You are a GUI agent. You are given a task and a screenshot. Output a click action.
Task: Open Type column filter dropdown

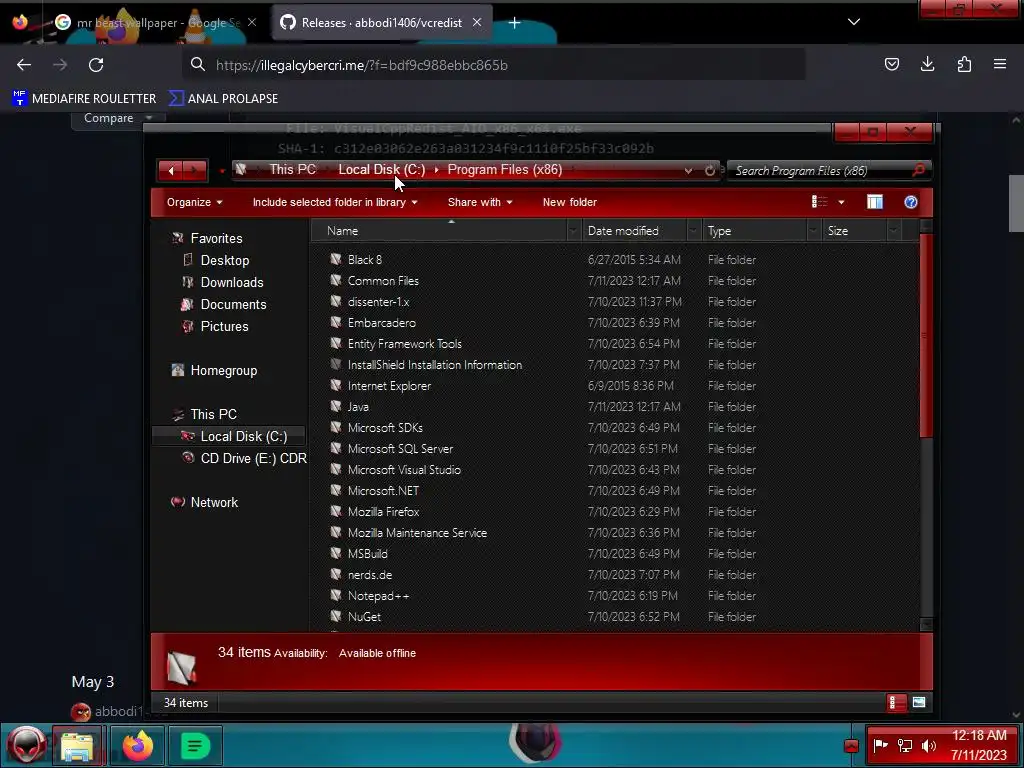[814, 231]
